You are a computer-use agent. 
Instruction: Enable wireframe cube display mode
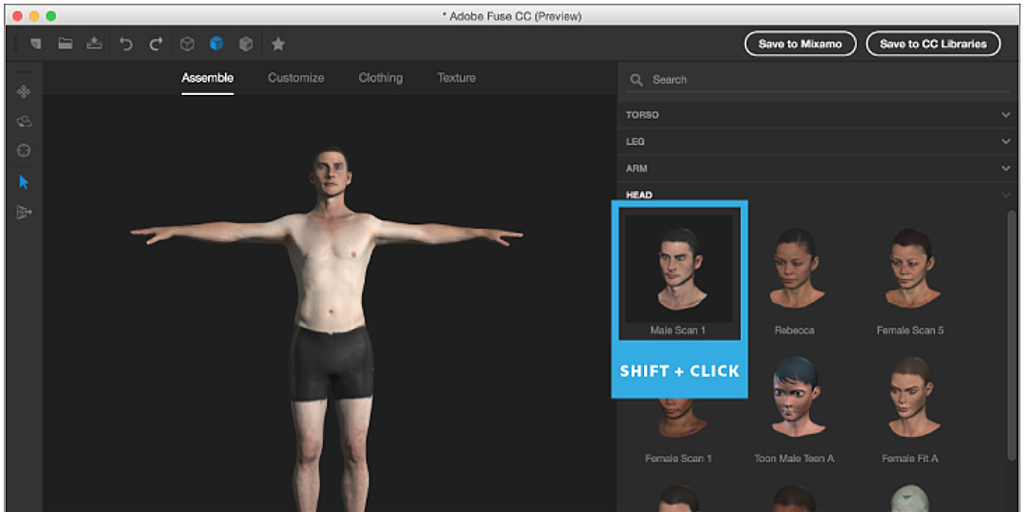tap(187, 44)
